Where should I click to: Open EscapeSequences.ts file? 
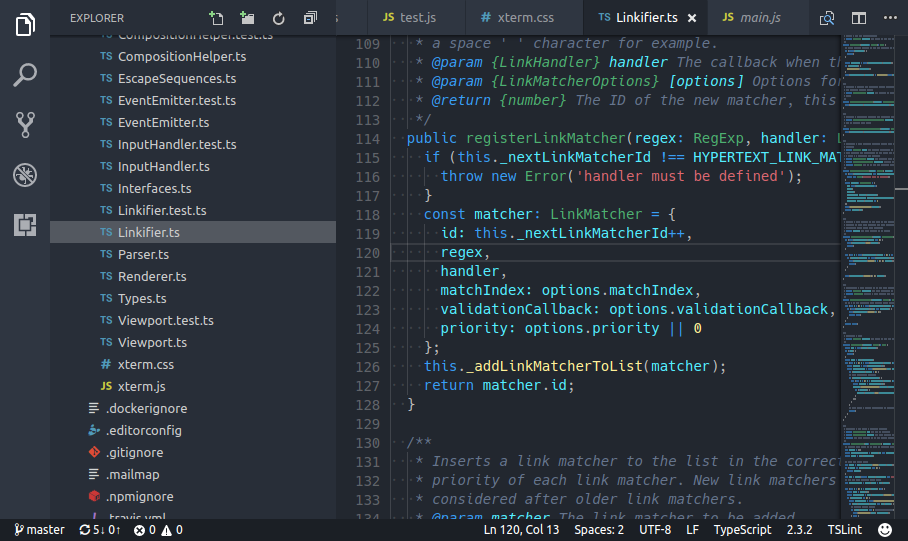(193, 78)
